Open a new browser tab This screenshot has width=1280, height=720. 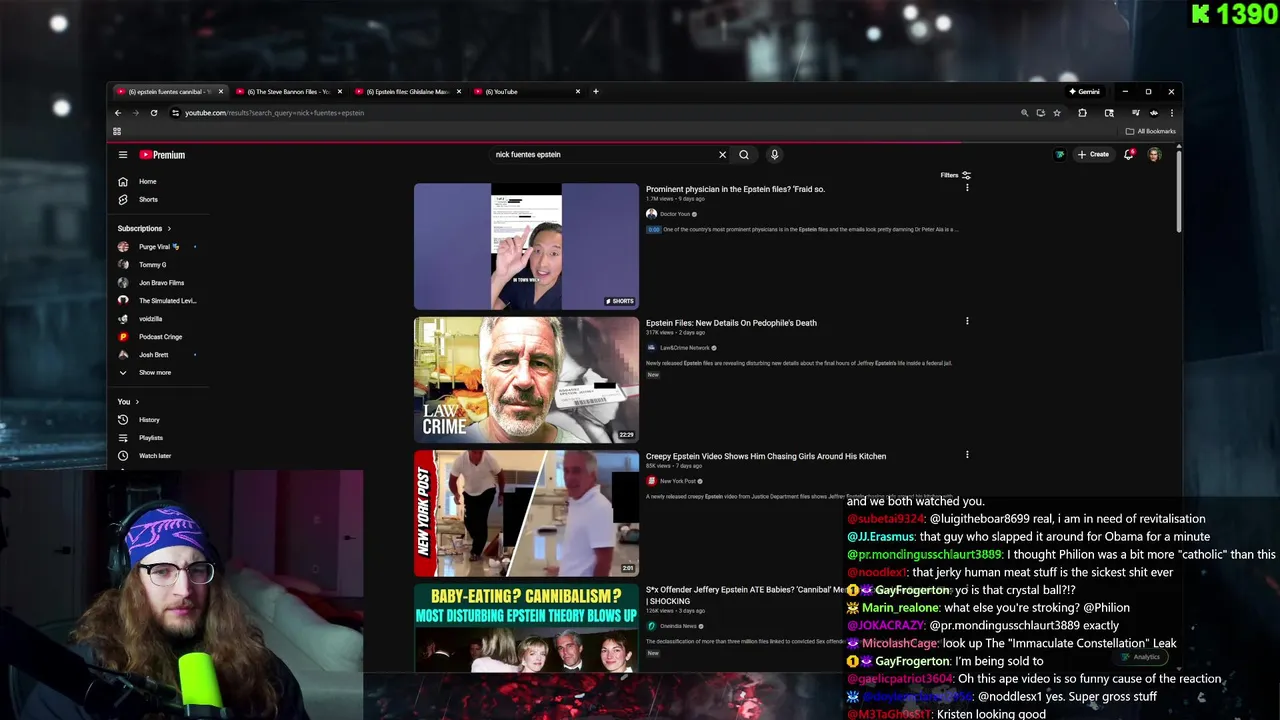[595, 92]
